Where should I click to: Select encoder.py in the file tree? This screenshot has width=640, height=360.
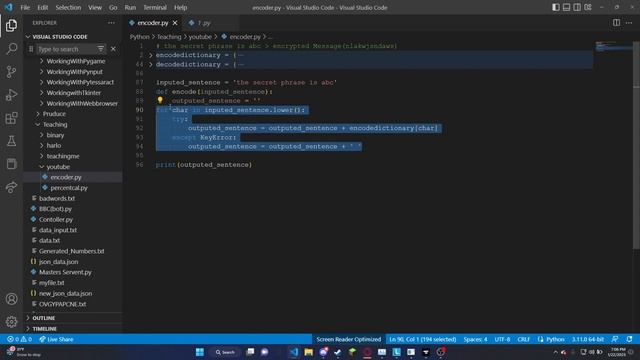tap(66, 177)
